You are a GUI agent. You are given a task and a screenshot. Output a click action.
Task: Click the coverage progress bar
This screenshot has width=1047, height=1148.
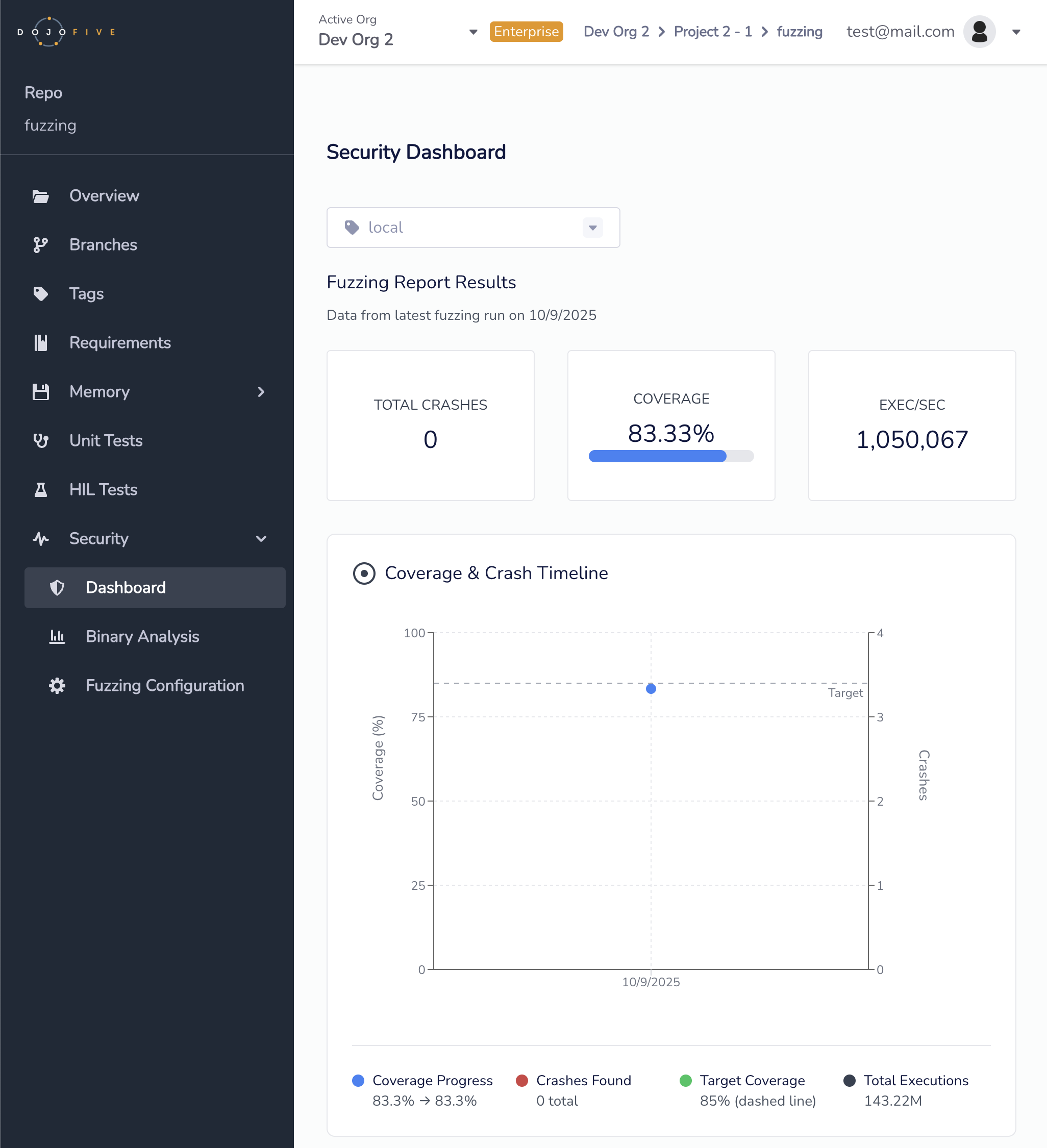[670, 456]
